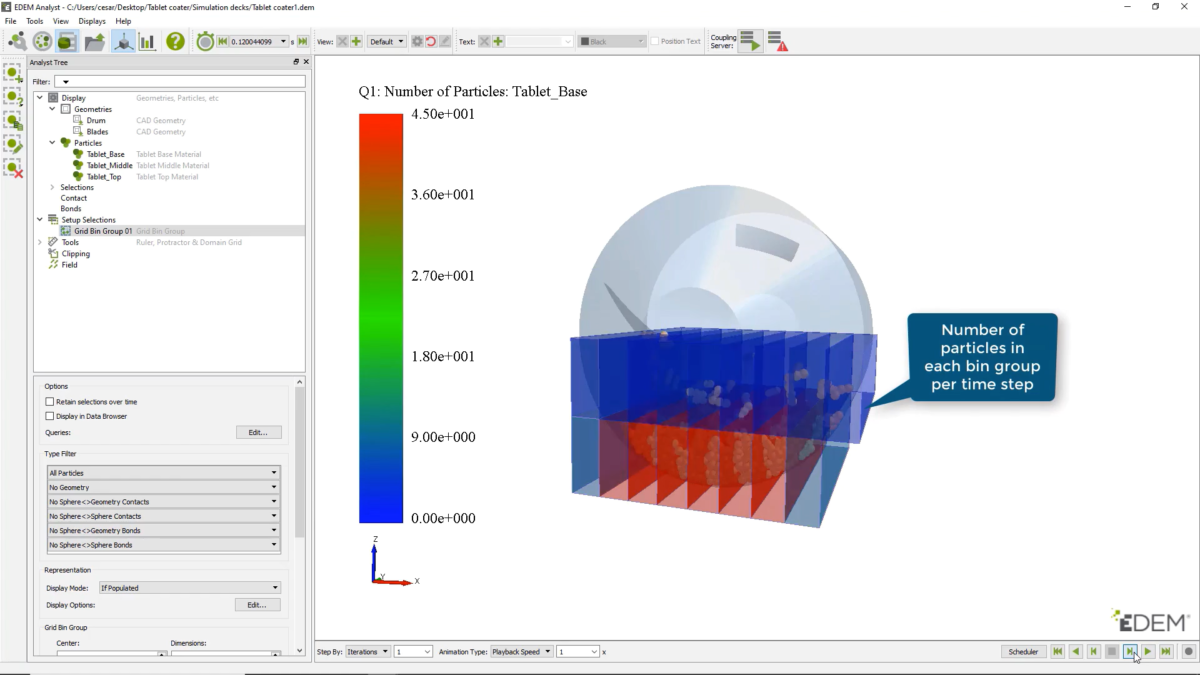This screenshot has height=675, width=1200.
Task: Click the export folder icon in toolbar
Action: pyautogui.click(x=94, y=41)
